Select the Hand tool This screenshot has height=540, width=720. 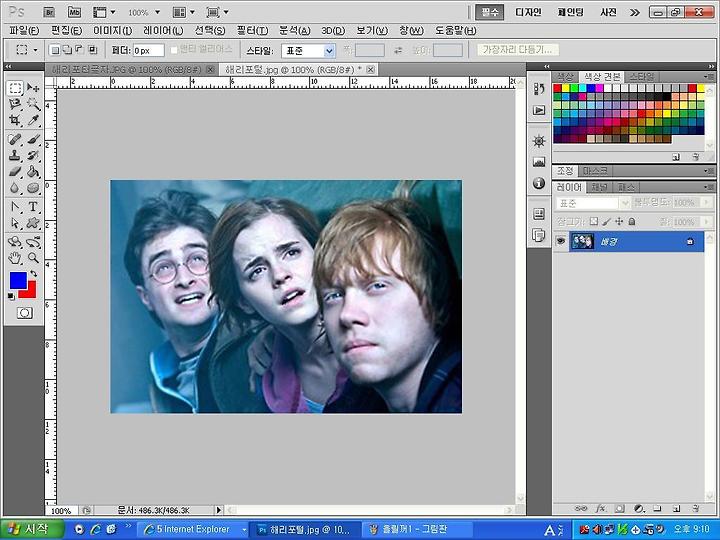(x=15, y=258)
